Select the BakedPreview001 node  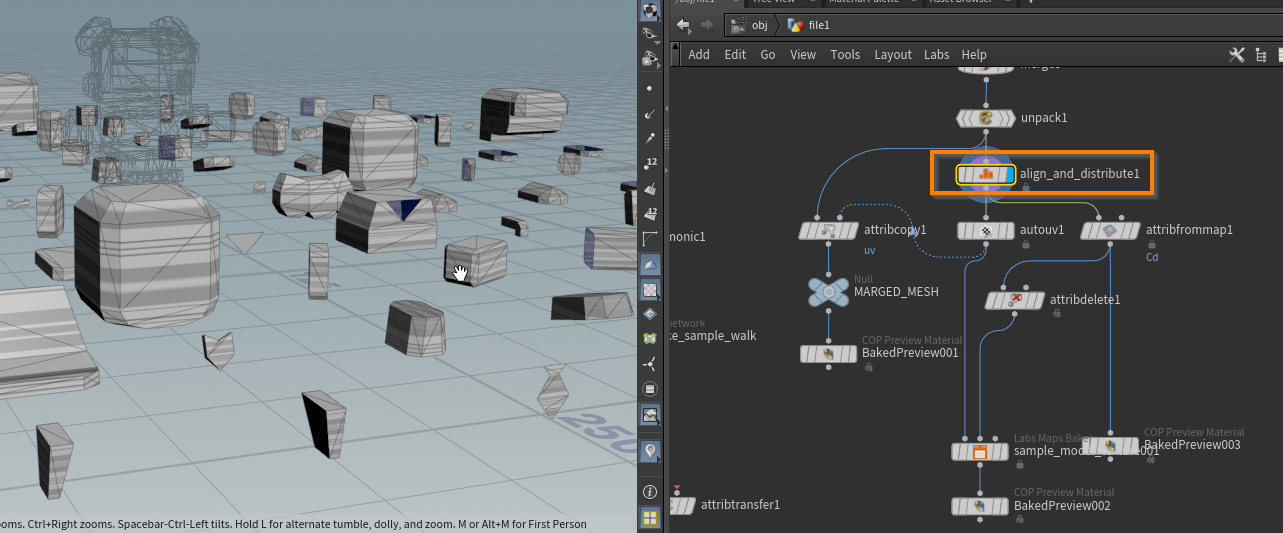click(x=829, y=354)
